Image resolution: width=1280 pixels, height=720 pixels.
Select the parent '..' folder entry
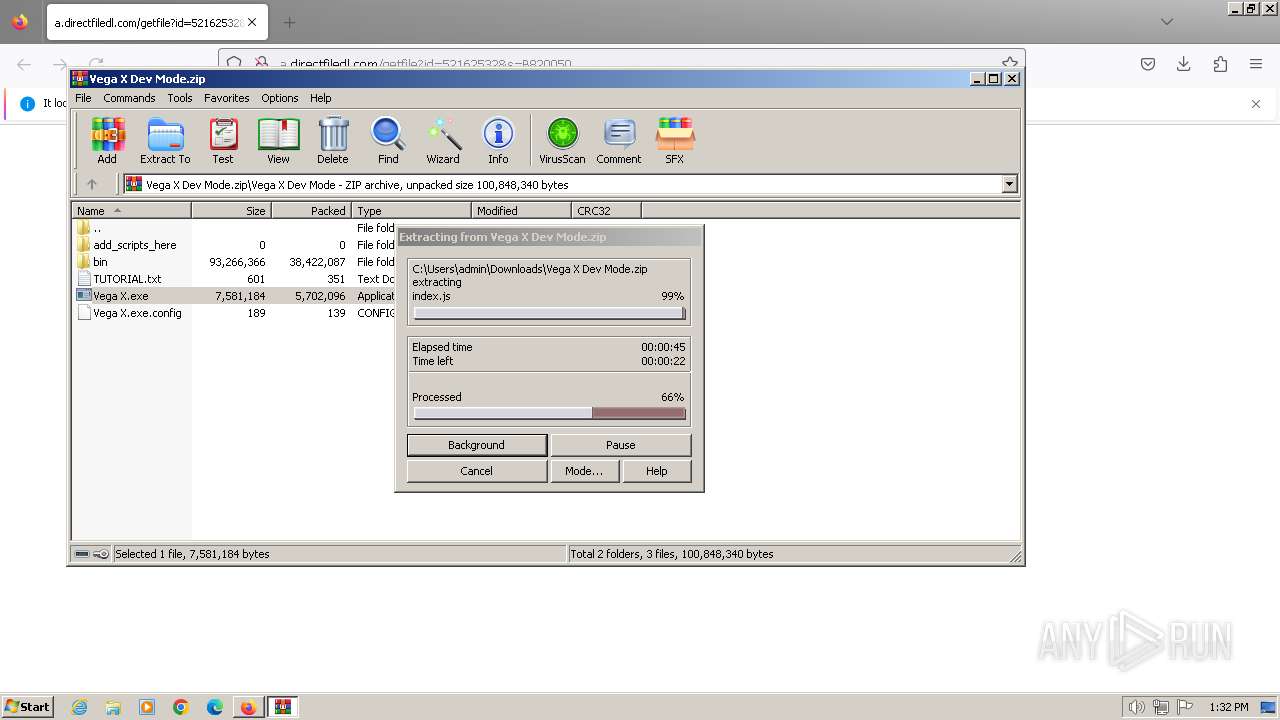coord(97,228)
